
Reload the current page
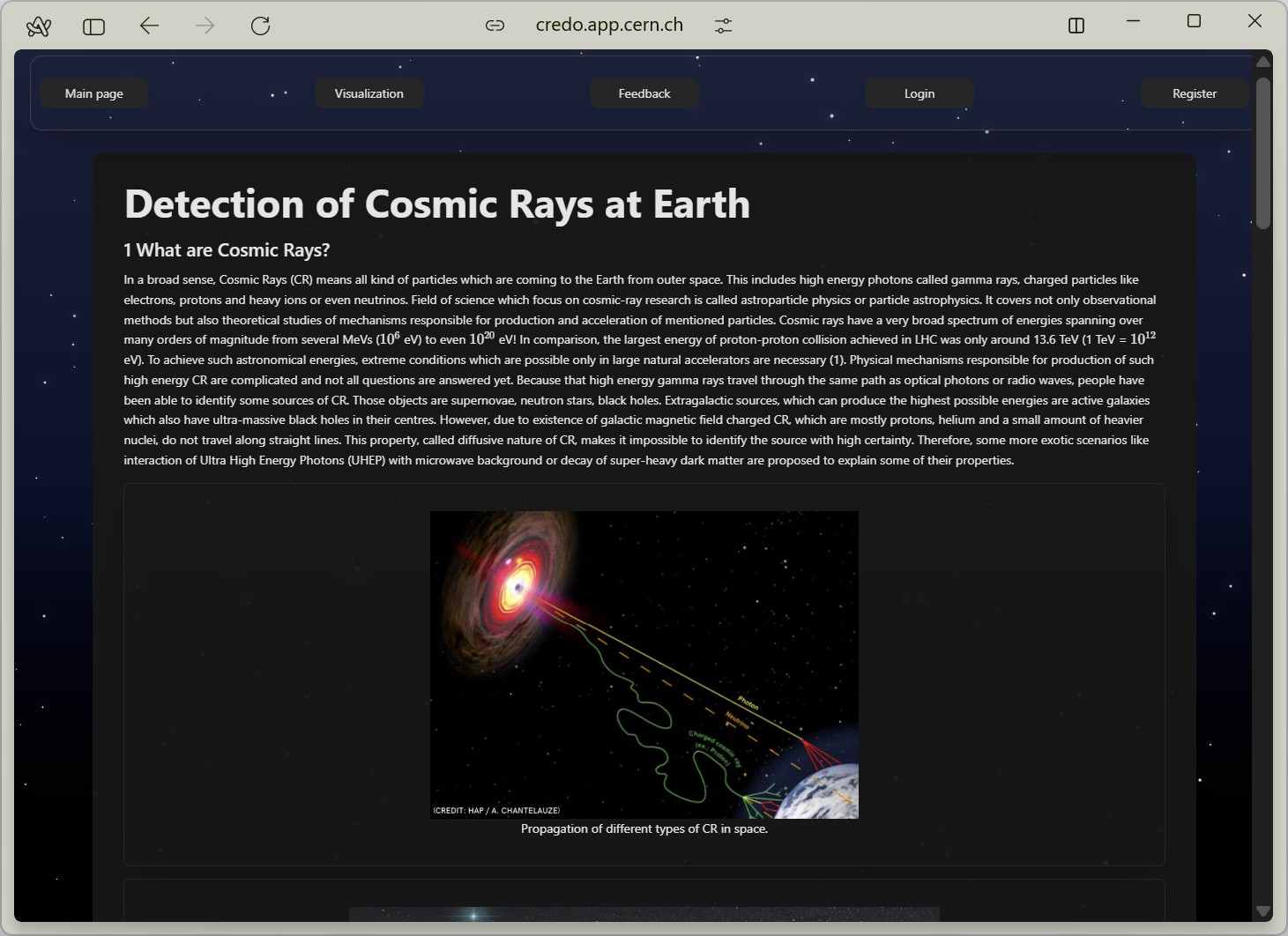click(x=260, y=26)
